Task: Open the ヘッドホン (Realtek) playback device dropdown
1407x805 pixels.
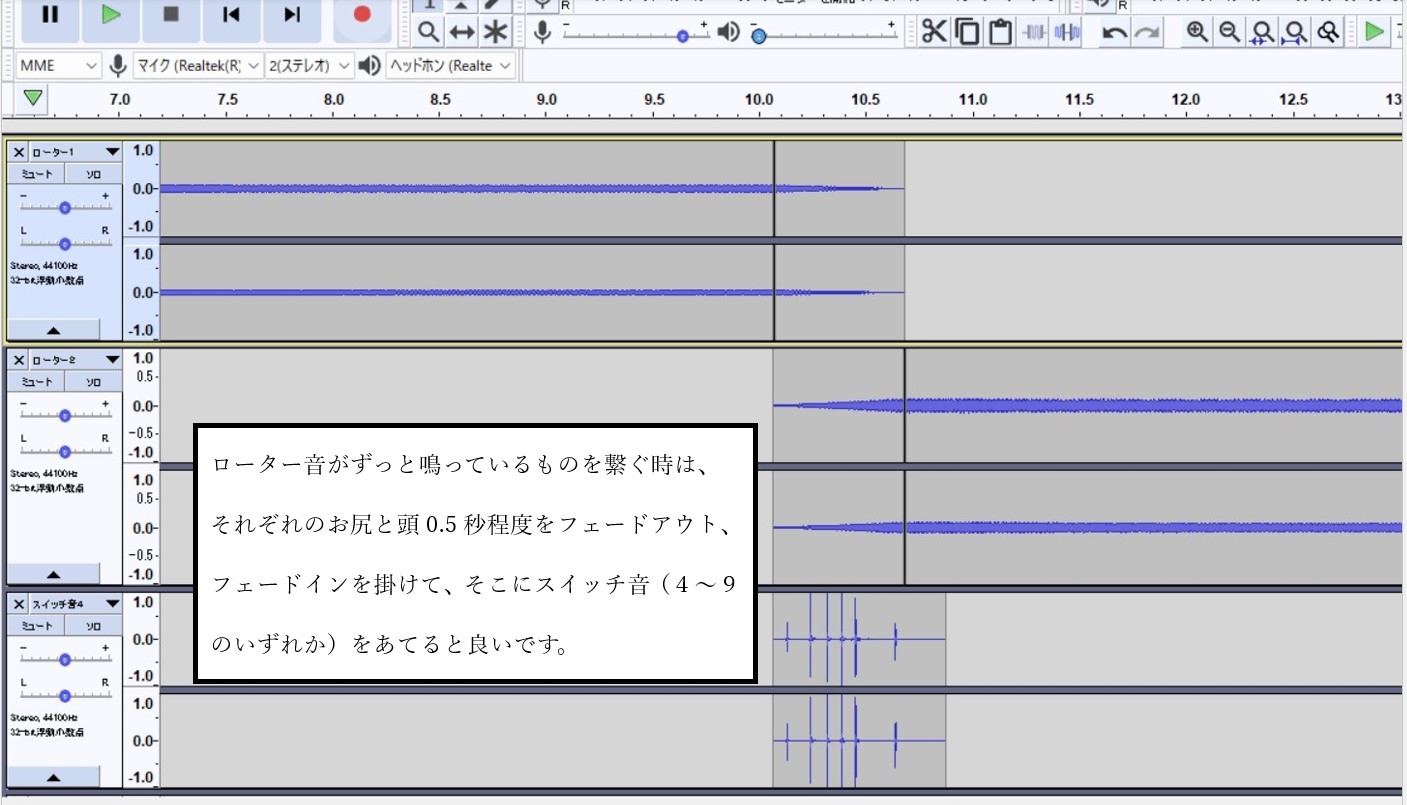Action: (x=451, y=66)
